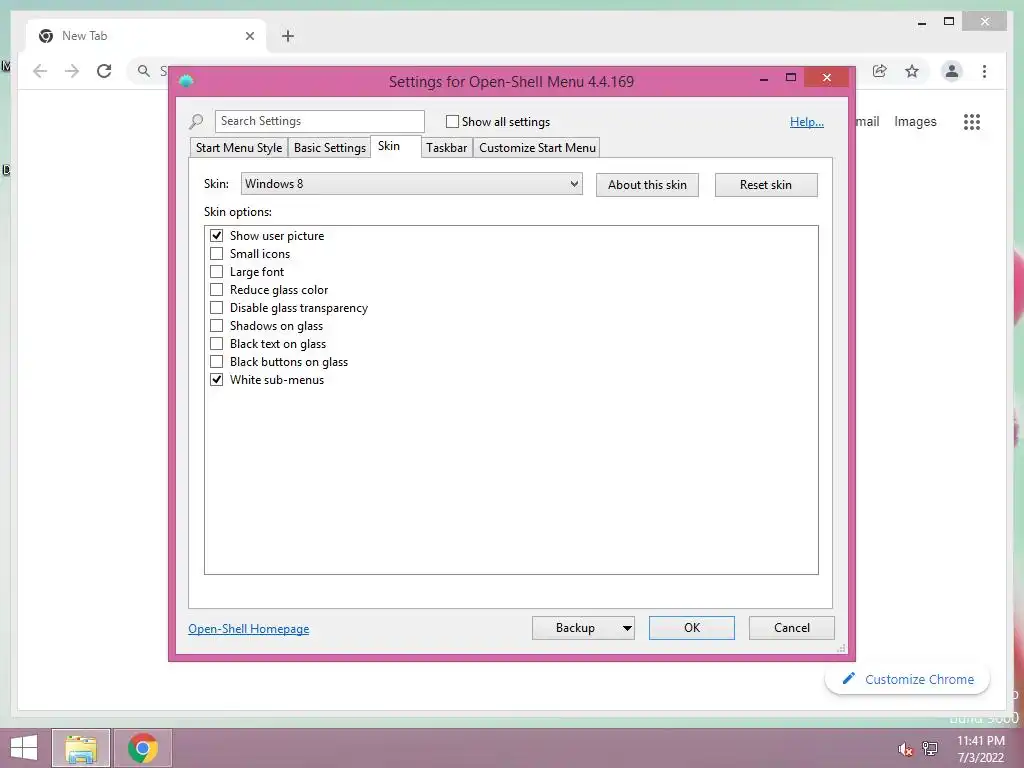Cancel the settings dialog
This screenshot has width=1024, height=768.
click(792, 628)
